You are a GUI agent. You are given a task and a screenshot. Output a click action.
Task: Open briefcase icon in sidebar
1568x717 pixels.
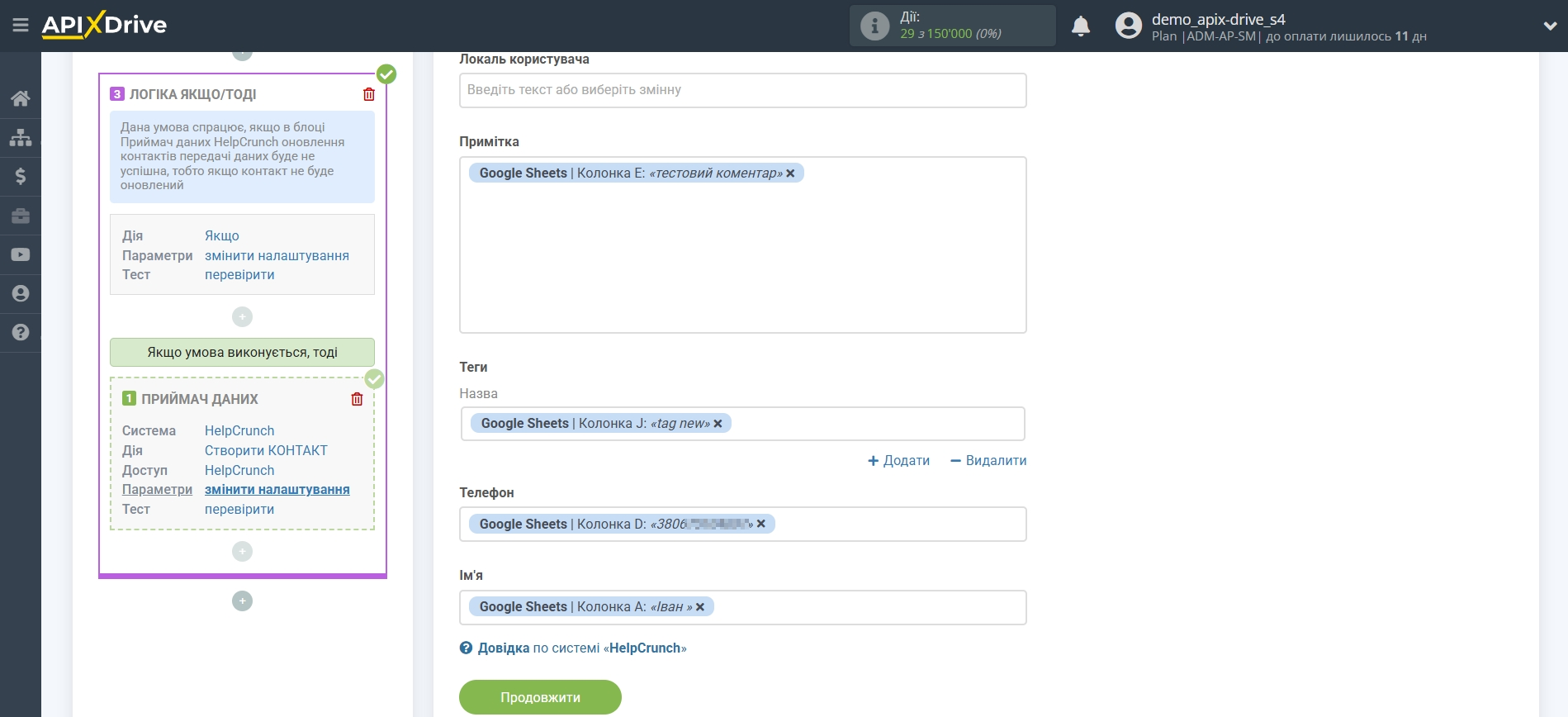[21, 216]
